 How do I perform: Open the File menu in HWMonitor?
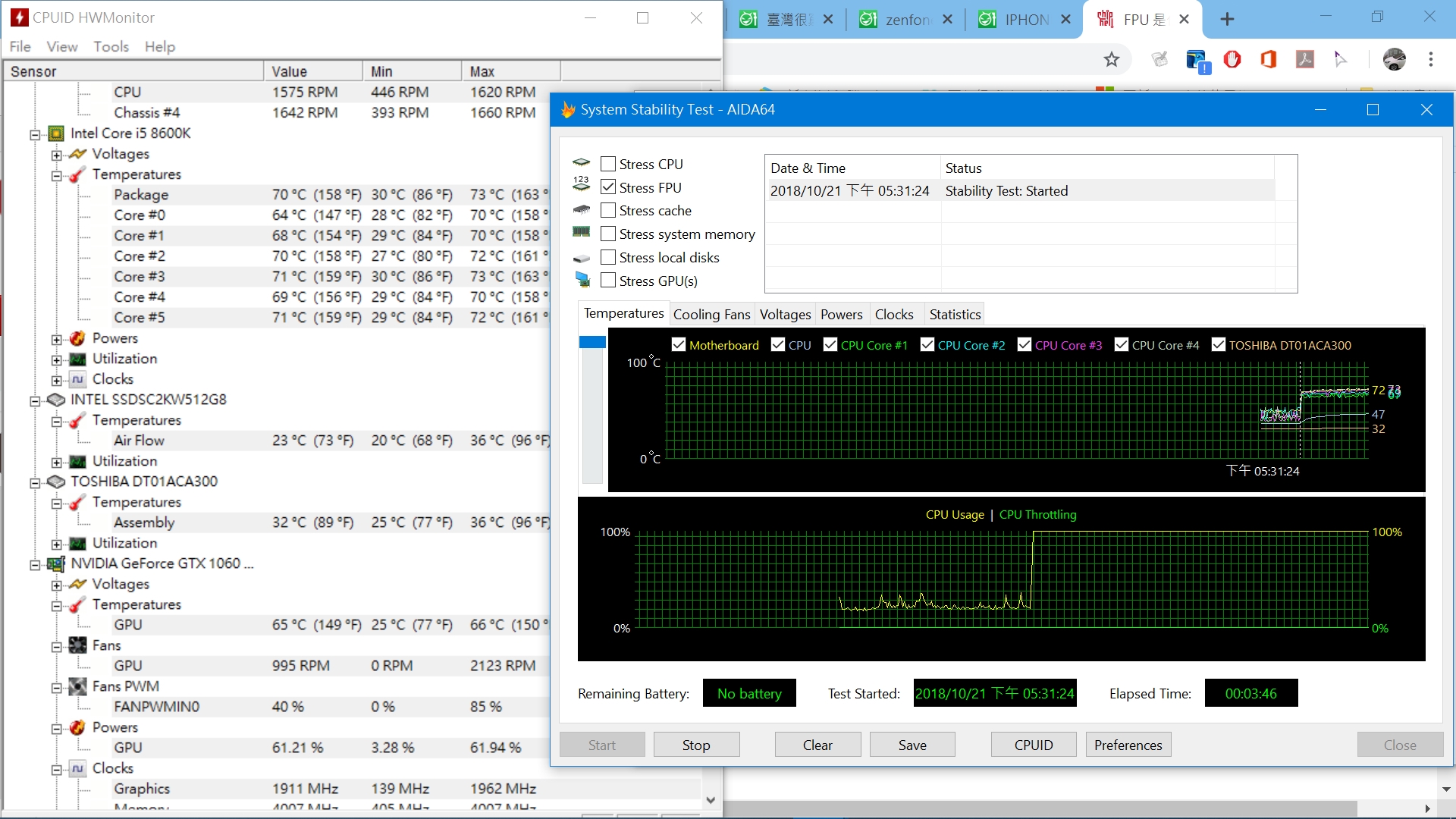(x=20, y=46)
